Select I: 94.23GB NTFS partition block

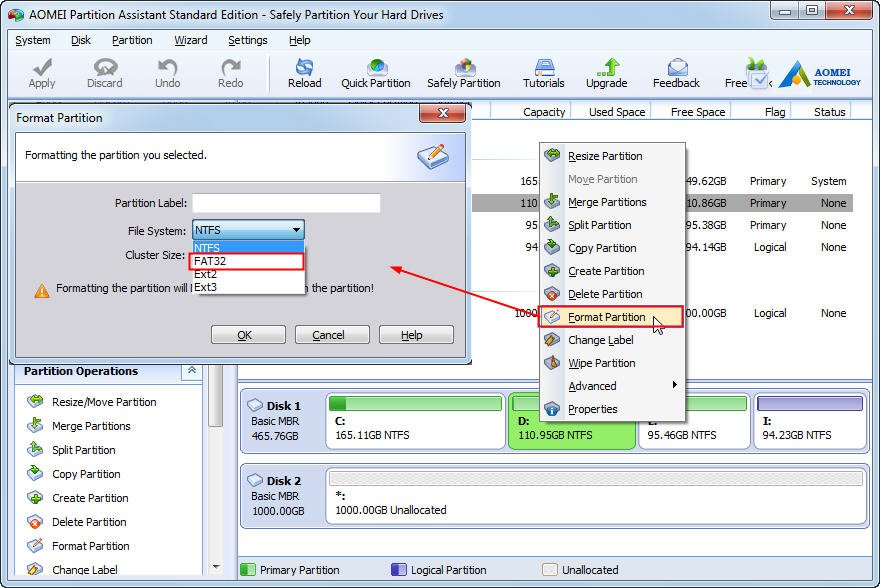[x=809, y=421]
